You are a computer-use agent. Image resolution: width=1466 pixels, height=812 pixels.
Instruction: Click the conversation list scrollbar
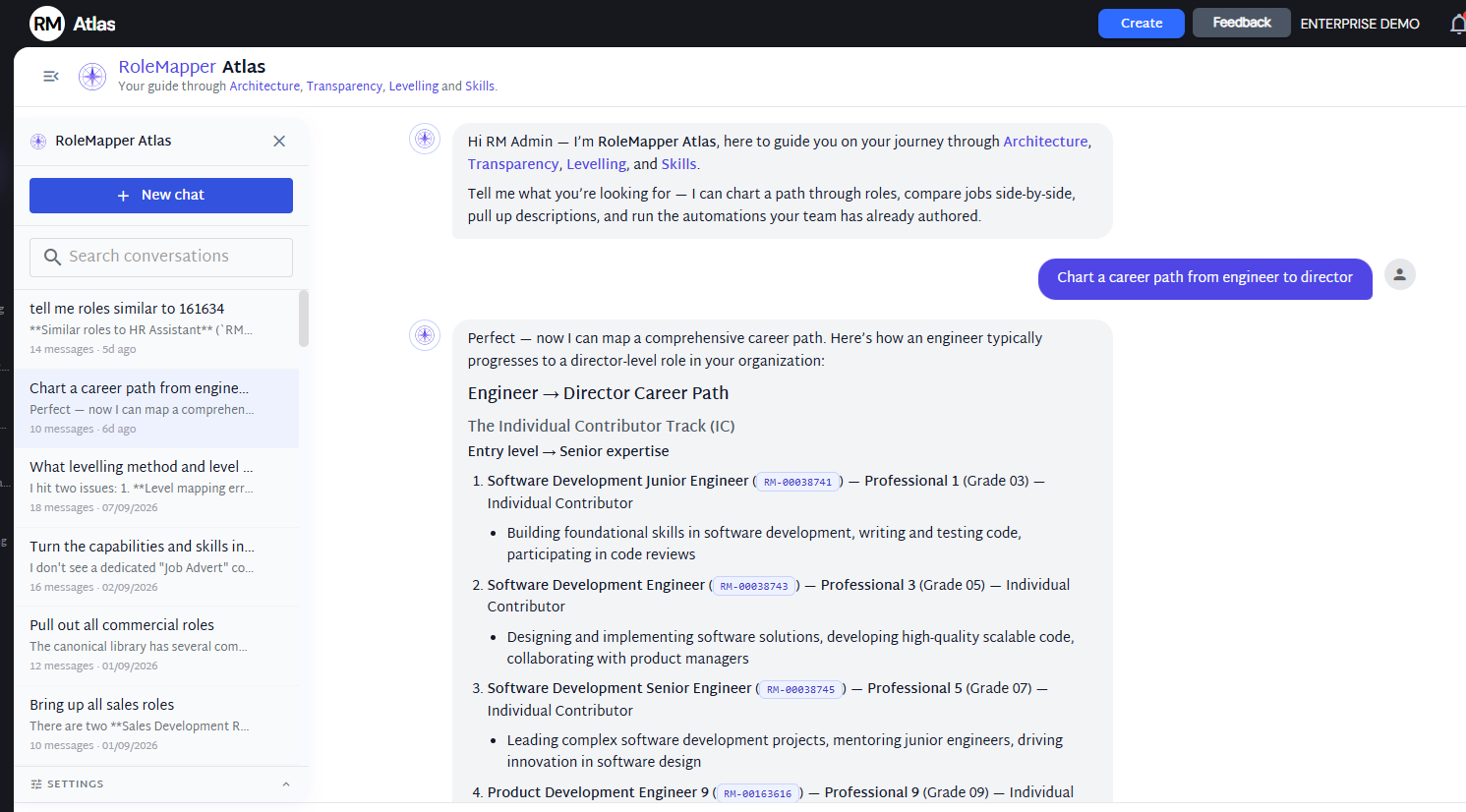304,319
